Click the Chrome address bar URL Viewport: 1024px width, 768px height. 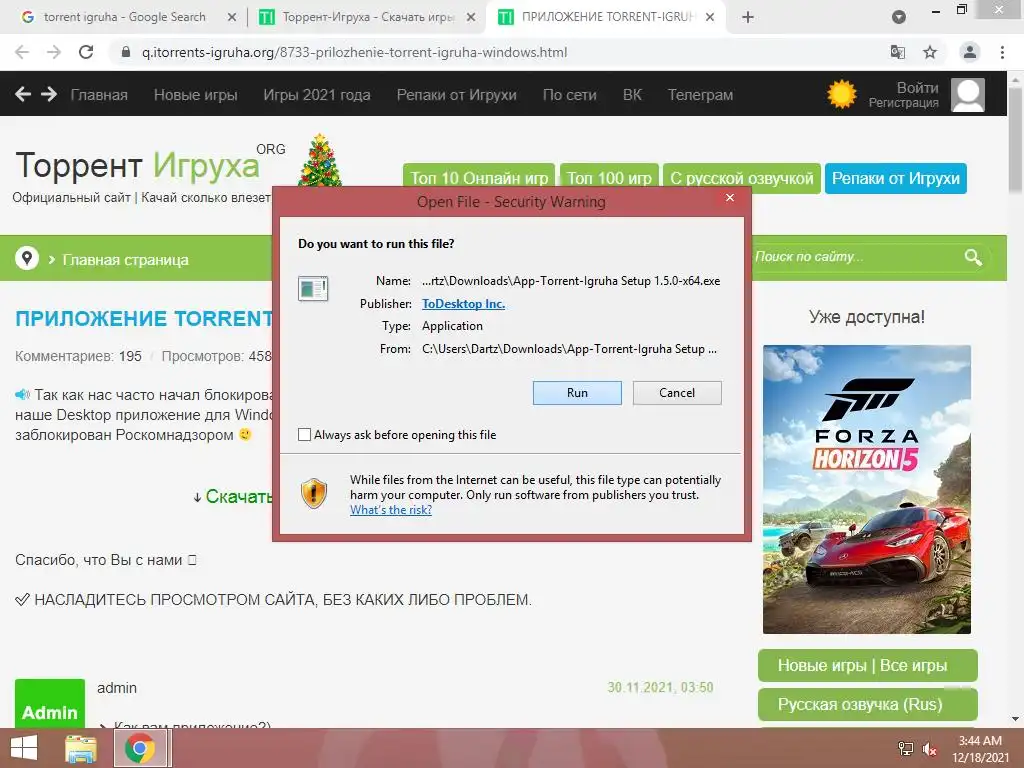(355, 52)
